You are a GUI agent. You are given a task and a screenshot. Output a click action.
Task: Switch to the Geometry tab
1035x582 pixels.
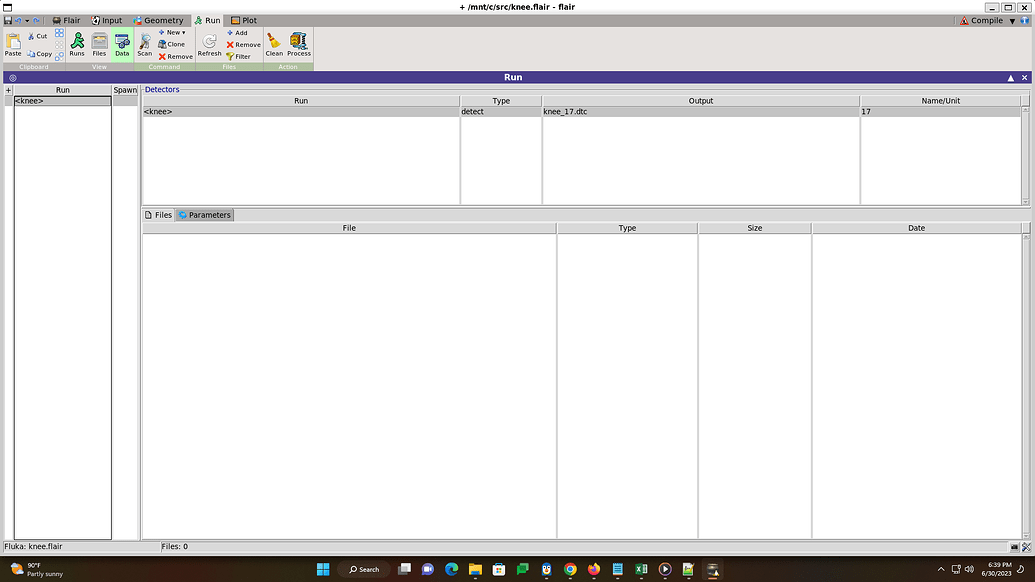[x=158, y=20]
